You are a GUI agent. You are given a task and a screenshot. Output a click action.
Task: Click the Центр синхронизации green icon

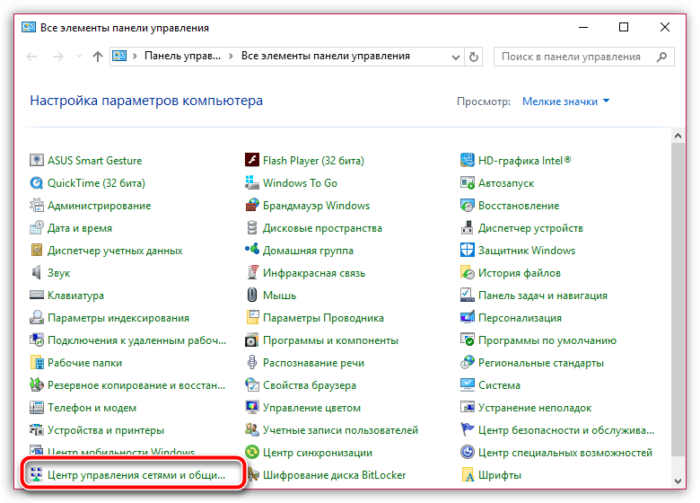[252, 453]
